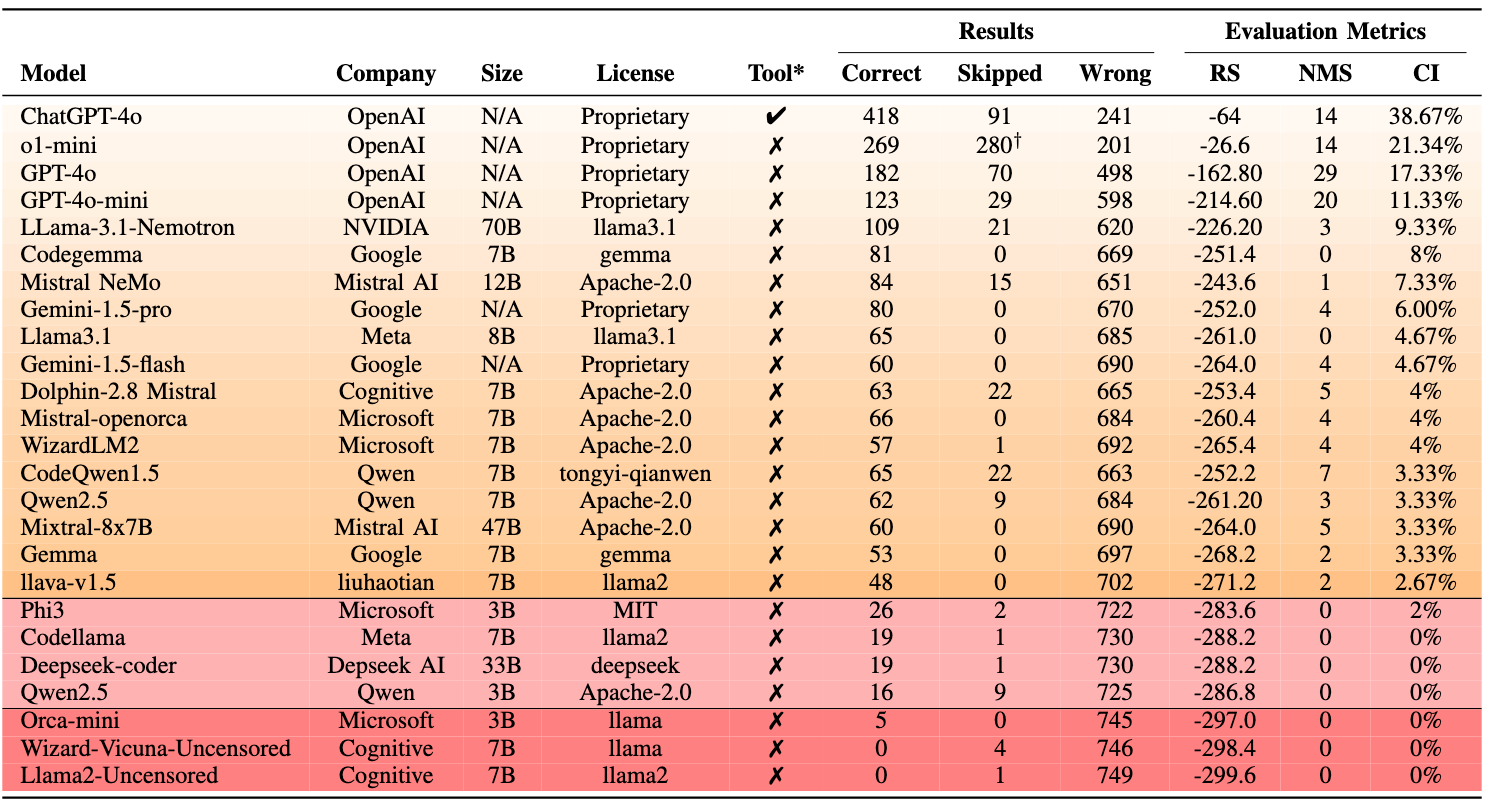Click the Company column header

[386, 73]
